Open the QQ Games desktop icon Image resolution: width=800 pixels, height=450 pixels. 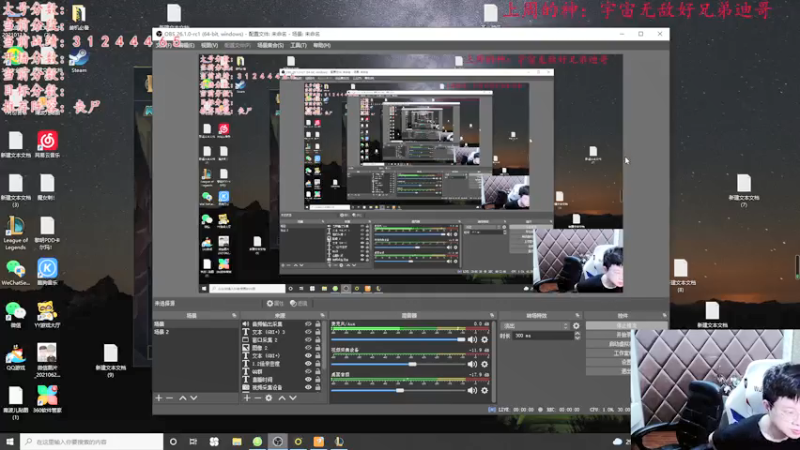pos(15,357)
